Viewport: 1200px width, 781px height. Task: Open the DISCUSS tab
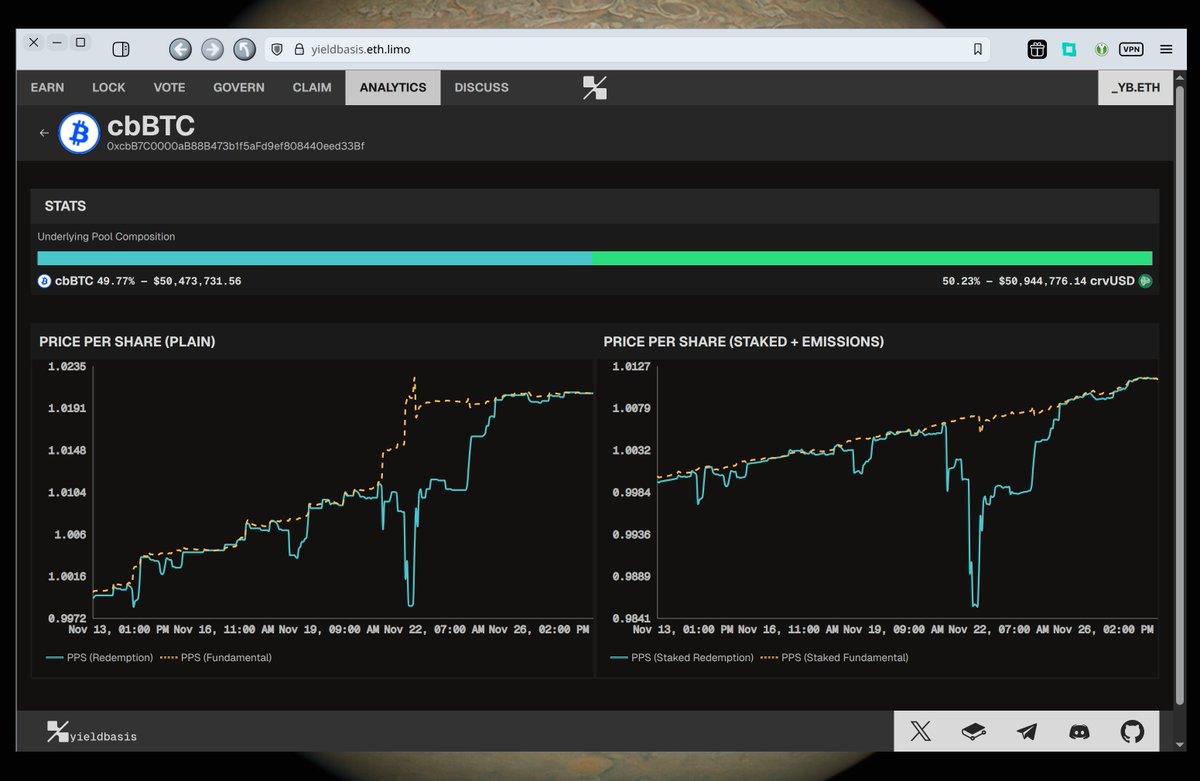[x=481, y=88]
